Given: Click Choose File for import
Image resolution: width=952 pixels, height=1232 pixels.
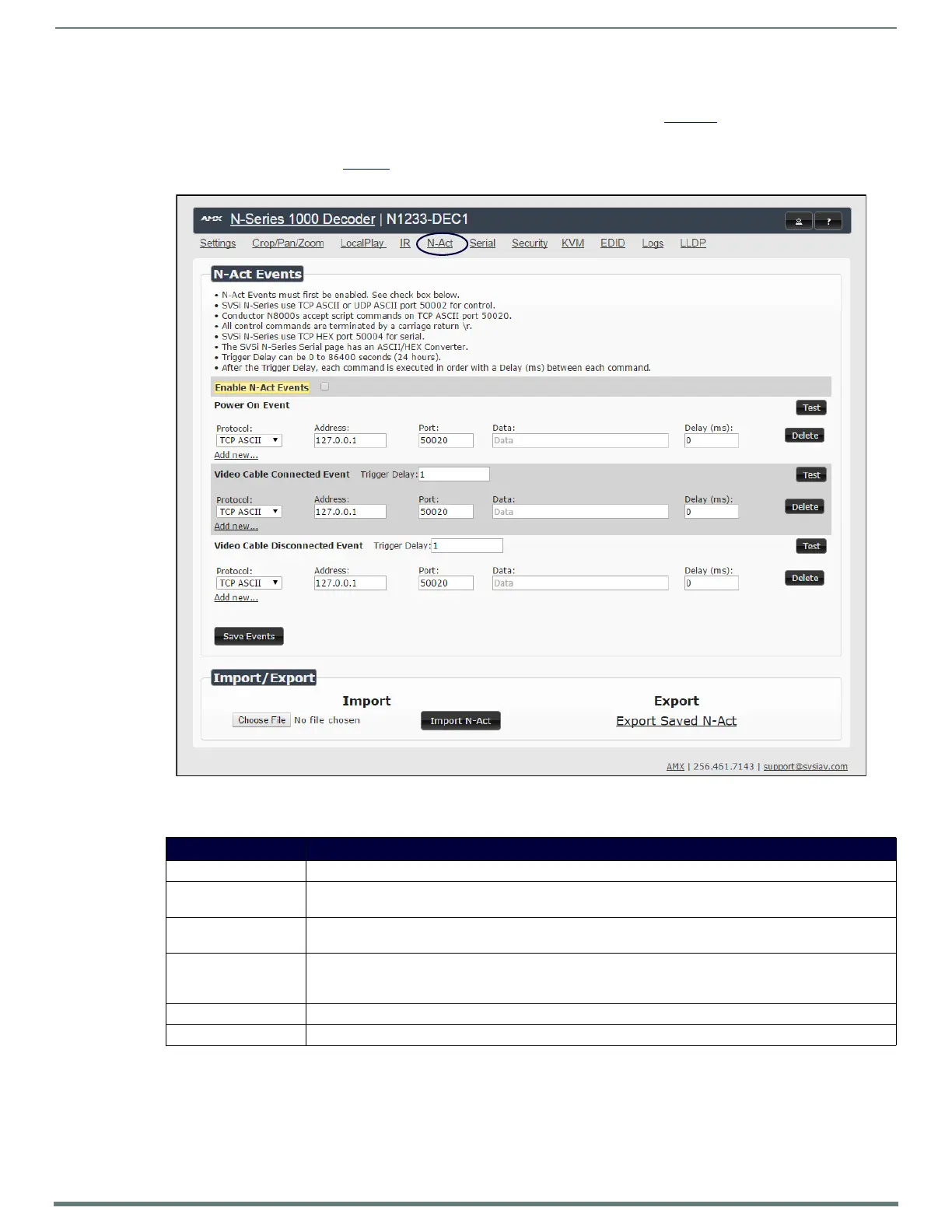Looking at the screenshot, I should tap(262, 720).
